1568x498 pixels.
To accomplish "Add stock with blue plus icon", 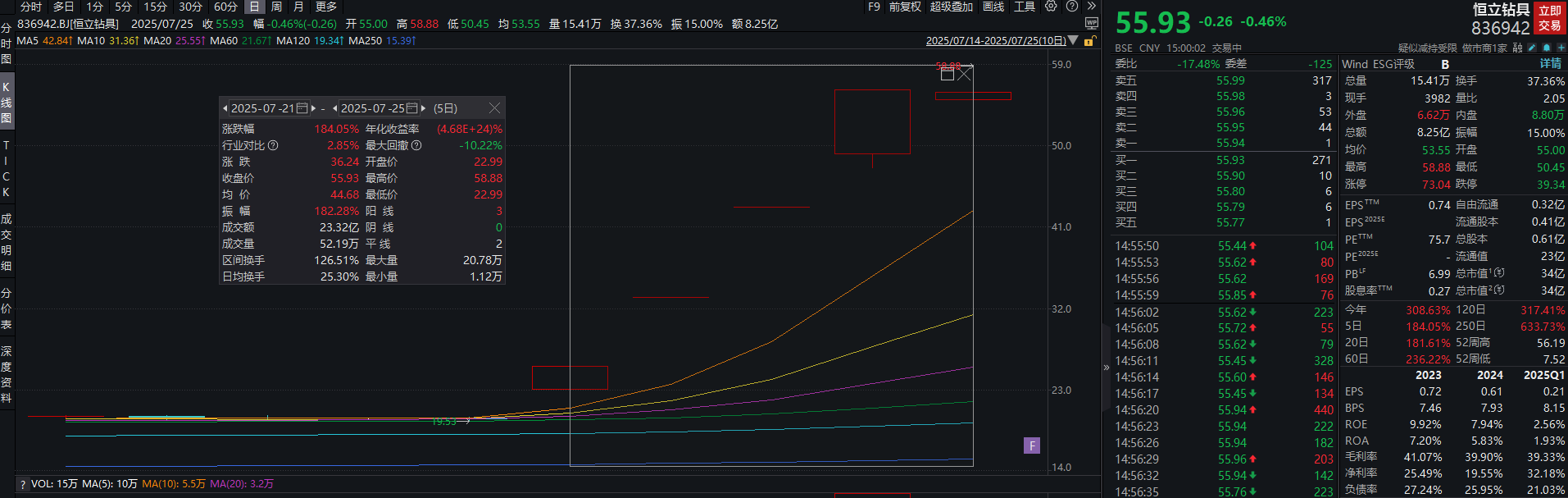I will [x=1561, y=48].
